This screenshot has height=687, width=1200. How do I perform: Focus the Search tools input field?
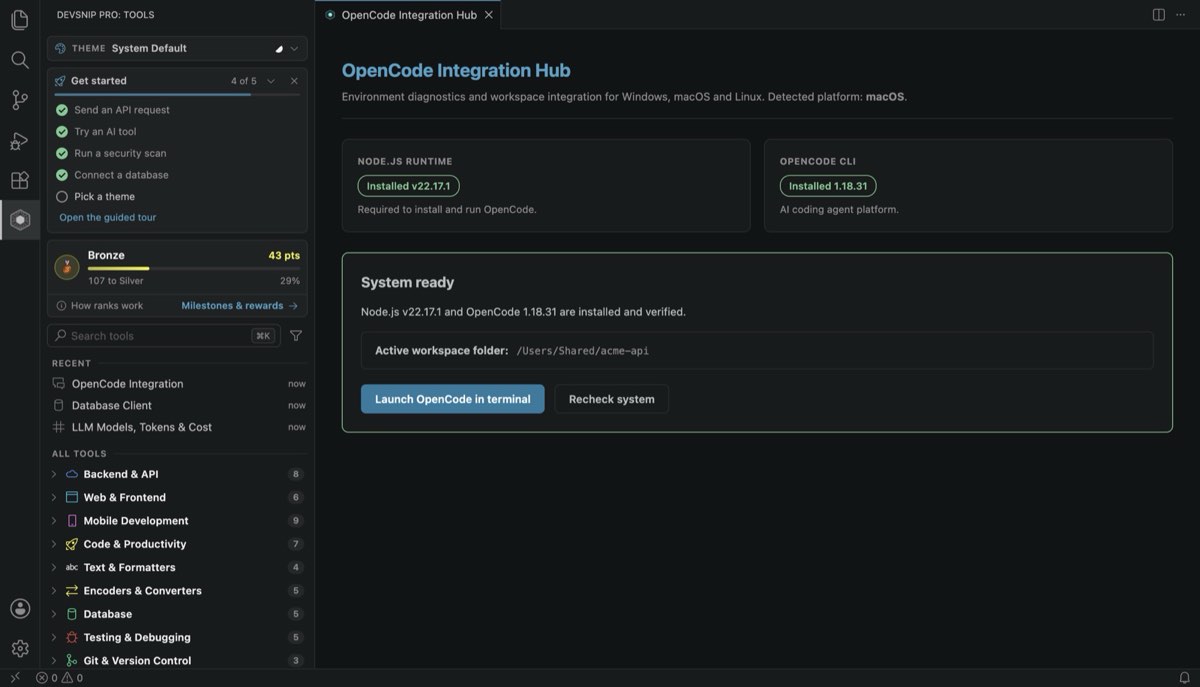[164, 336]
